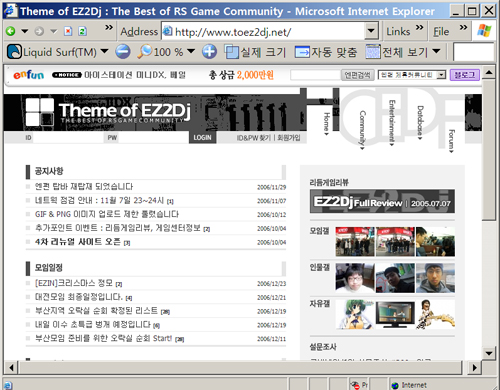Click the green Refresh page icon

tap(82, 31)
